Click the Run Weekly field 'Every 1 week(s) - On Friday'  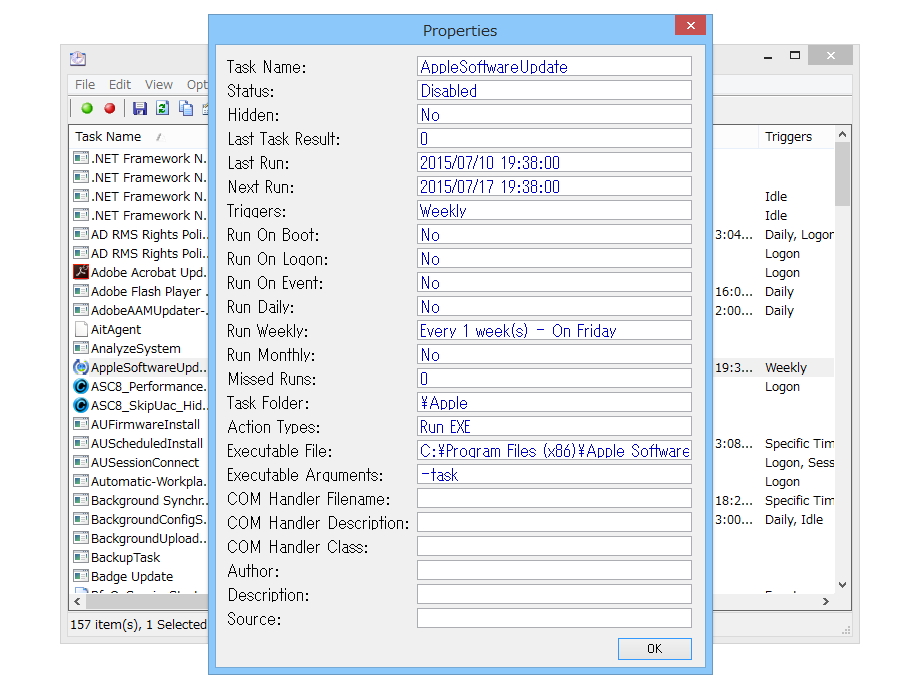point(554,330)
